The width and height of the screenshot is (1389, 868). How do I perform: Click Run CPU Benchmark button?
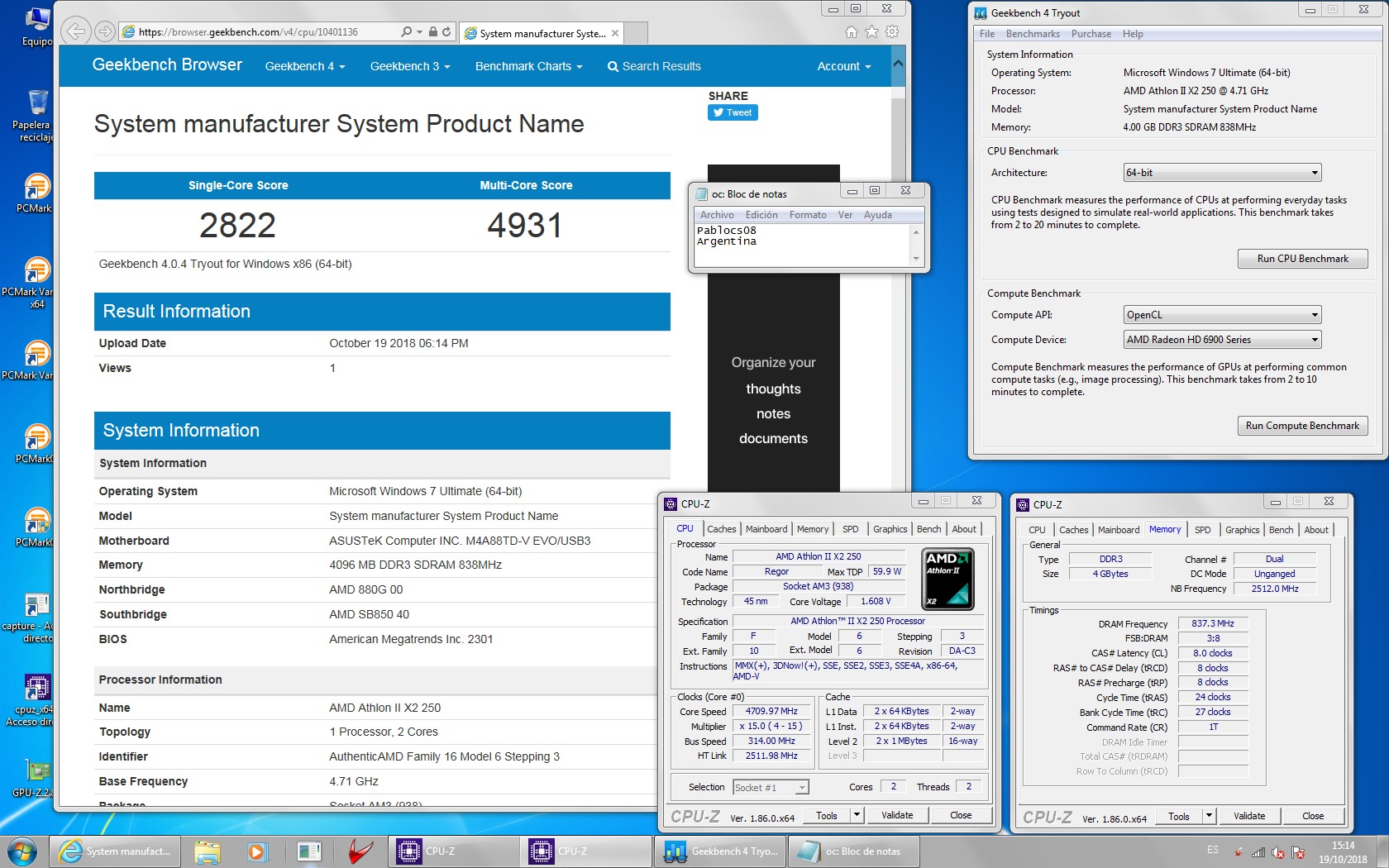1302,259
